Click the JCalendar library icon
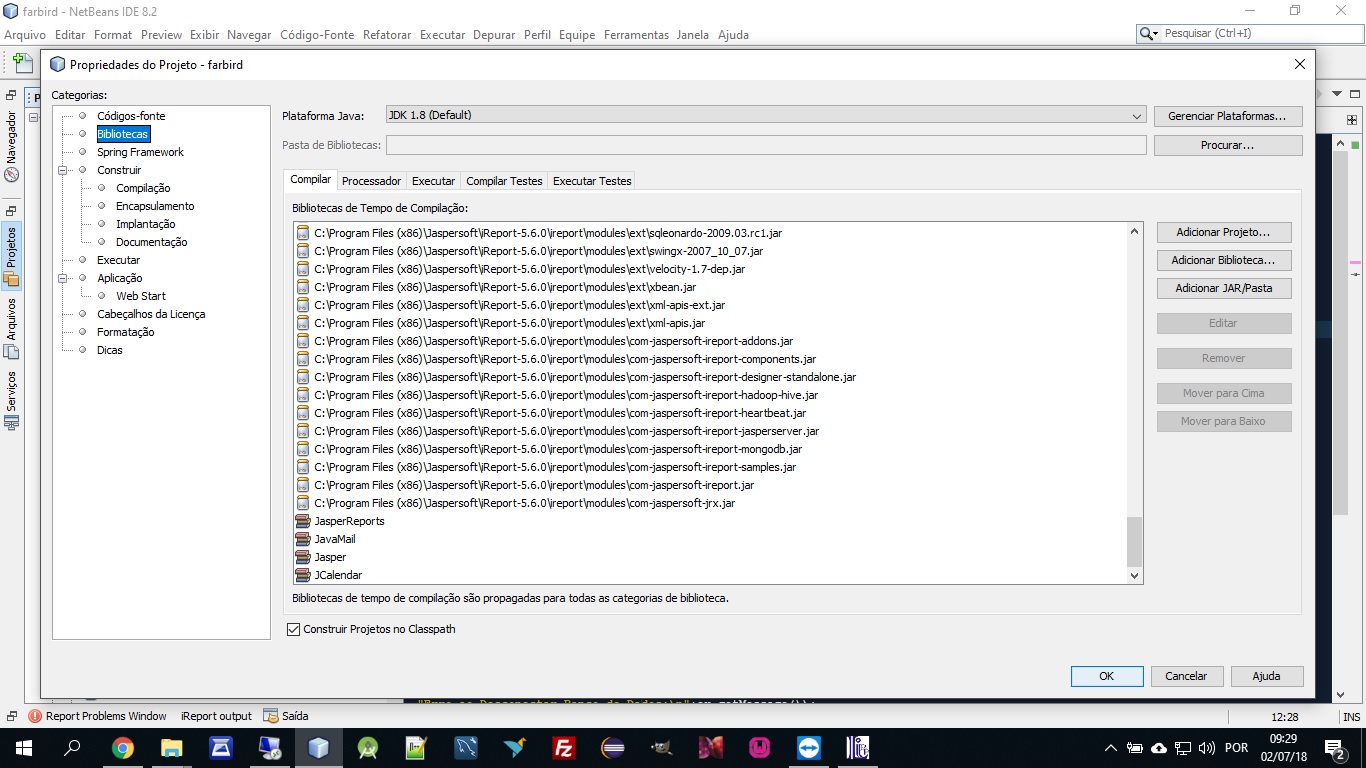This screenshot has height=768, width=1366. (x=303, y=575)
